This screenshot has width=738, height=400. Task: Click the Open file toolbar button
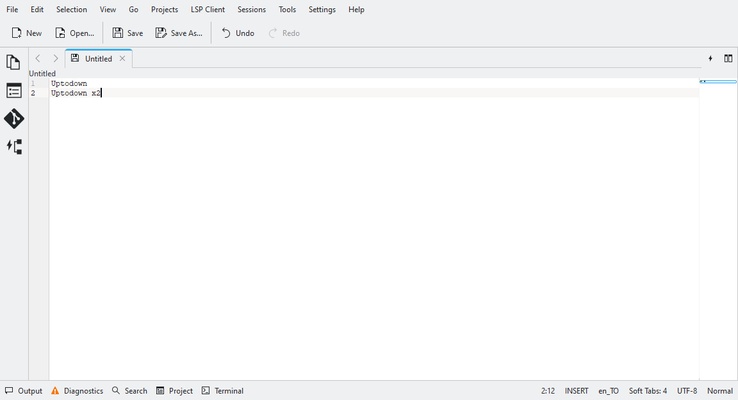(74, 33)
